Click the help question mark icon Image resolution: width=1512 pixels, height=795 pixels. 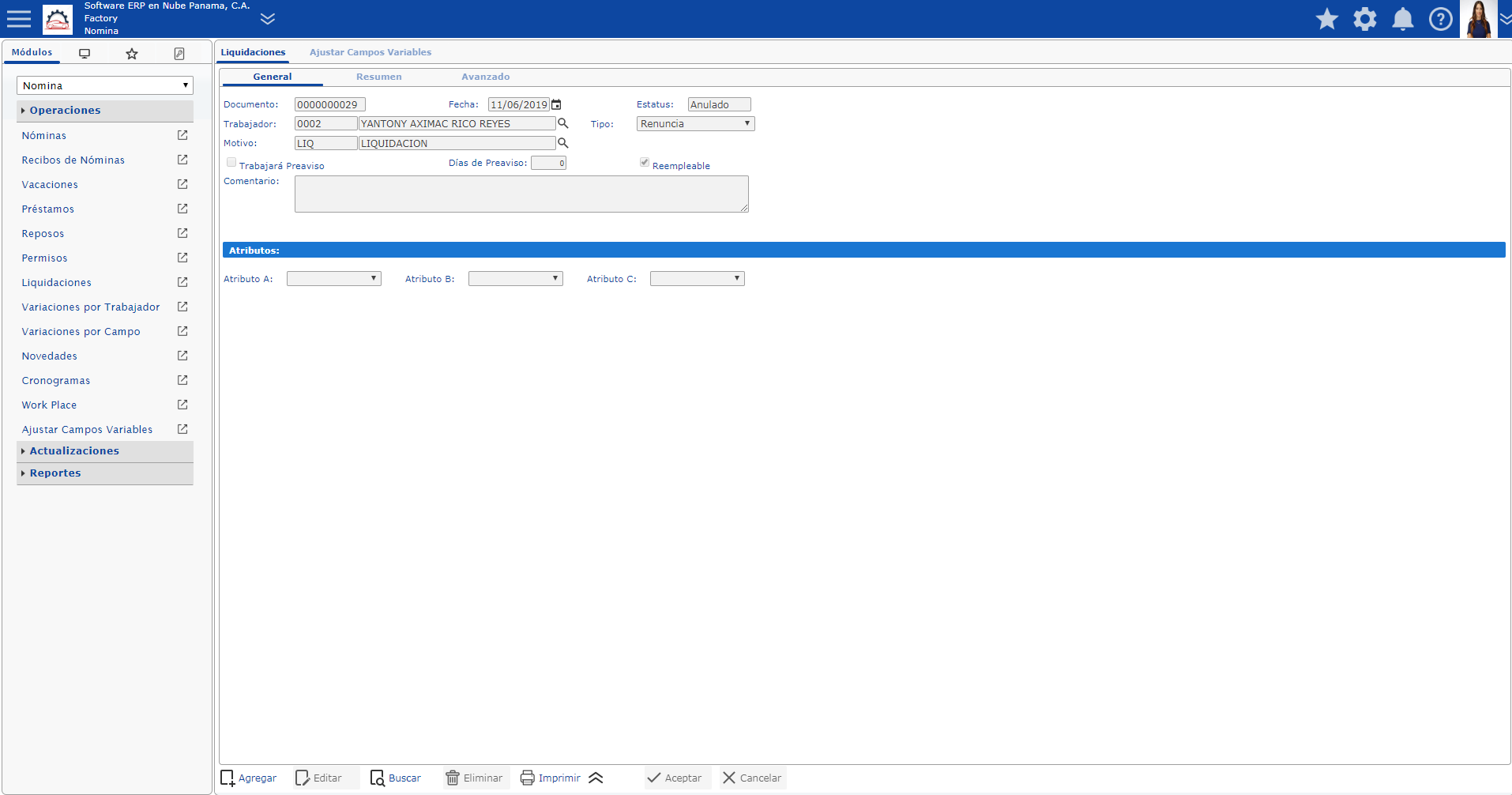[1440, 19]
